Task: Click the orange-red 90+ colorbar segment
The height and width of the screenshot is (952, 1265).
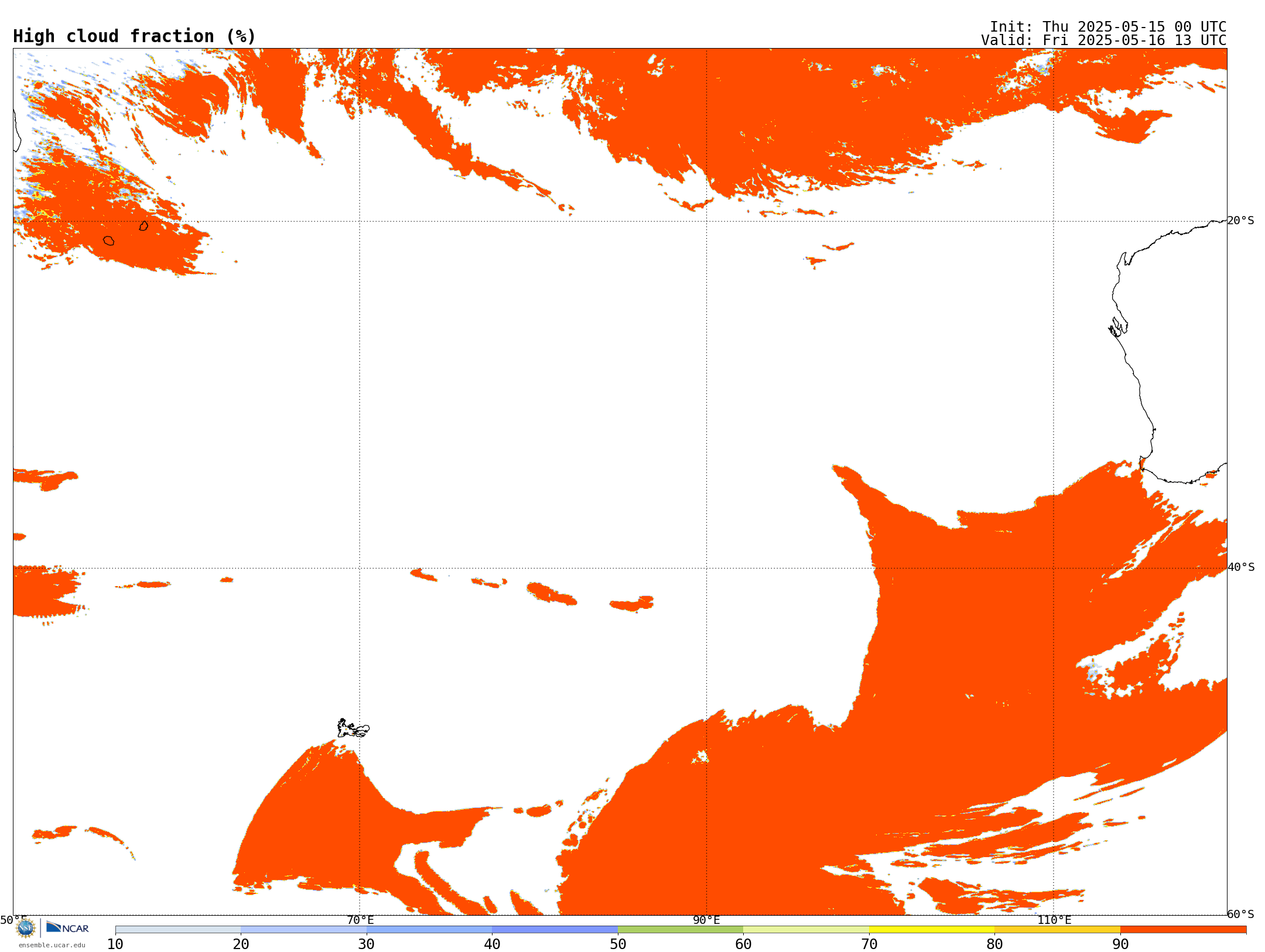Action: click(x=1183, y=930)
